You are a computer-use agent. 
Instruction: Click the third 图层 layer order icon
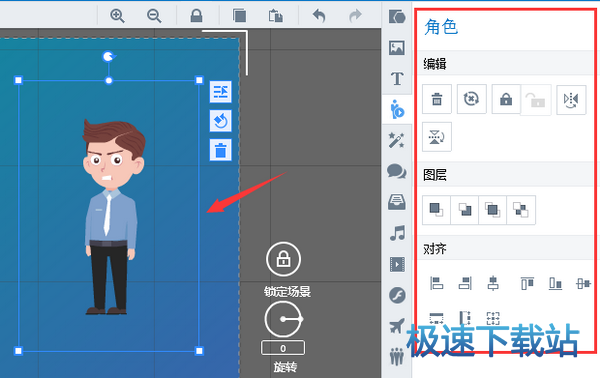492,210
